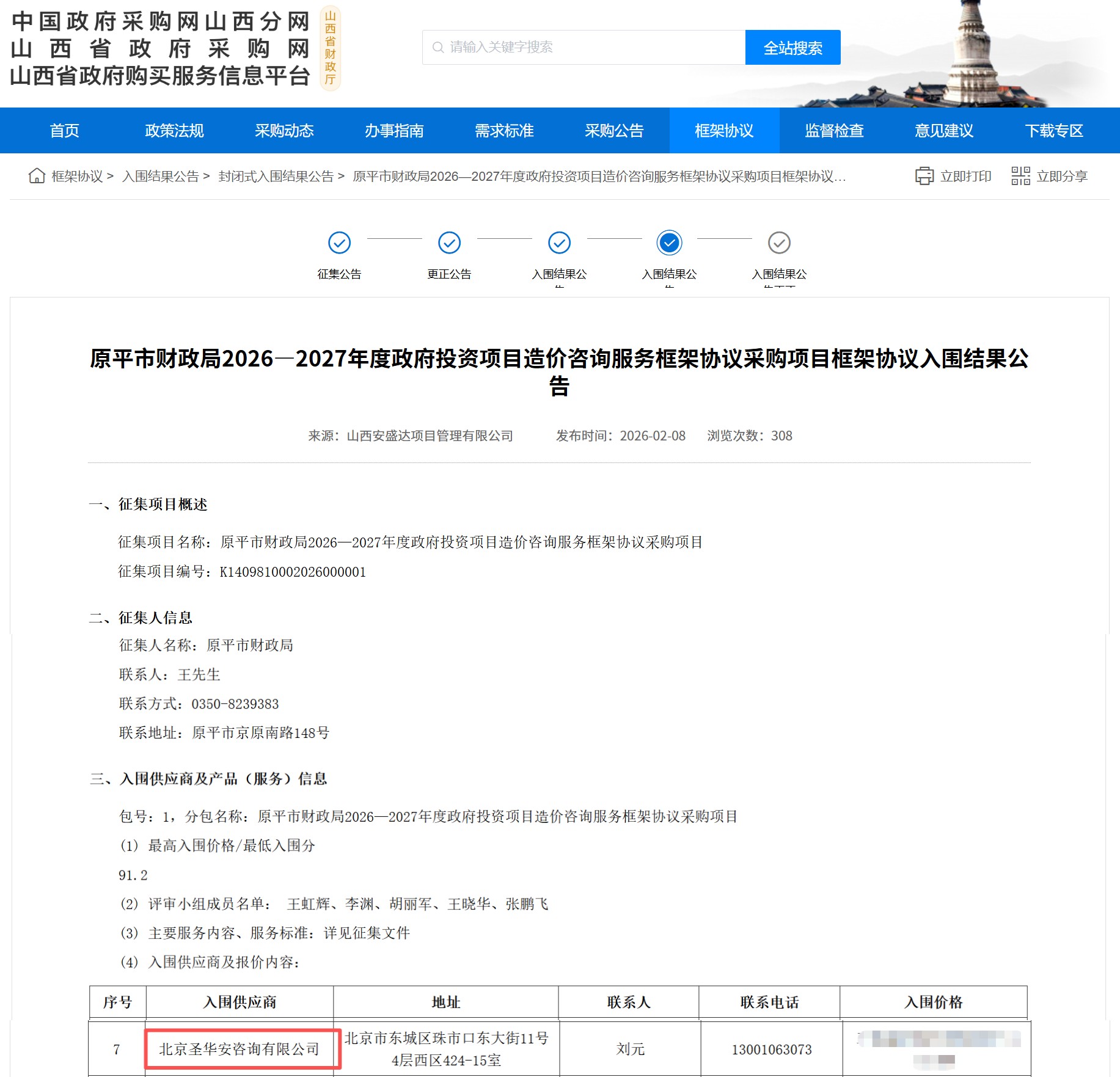The image size is (1120, 1077).
Task: Open the 首页 navigation menu item
Action: [64, 130]
